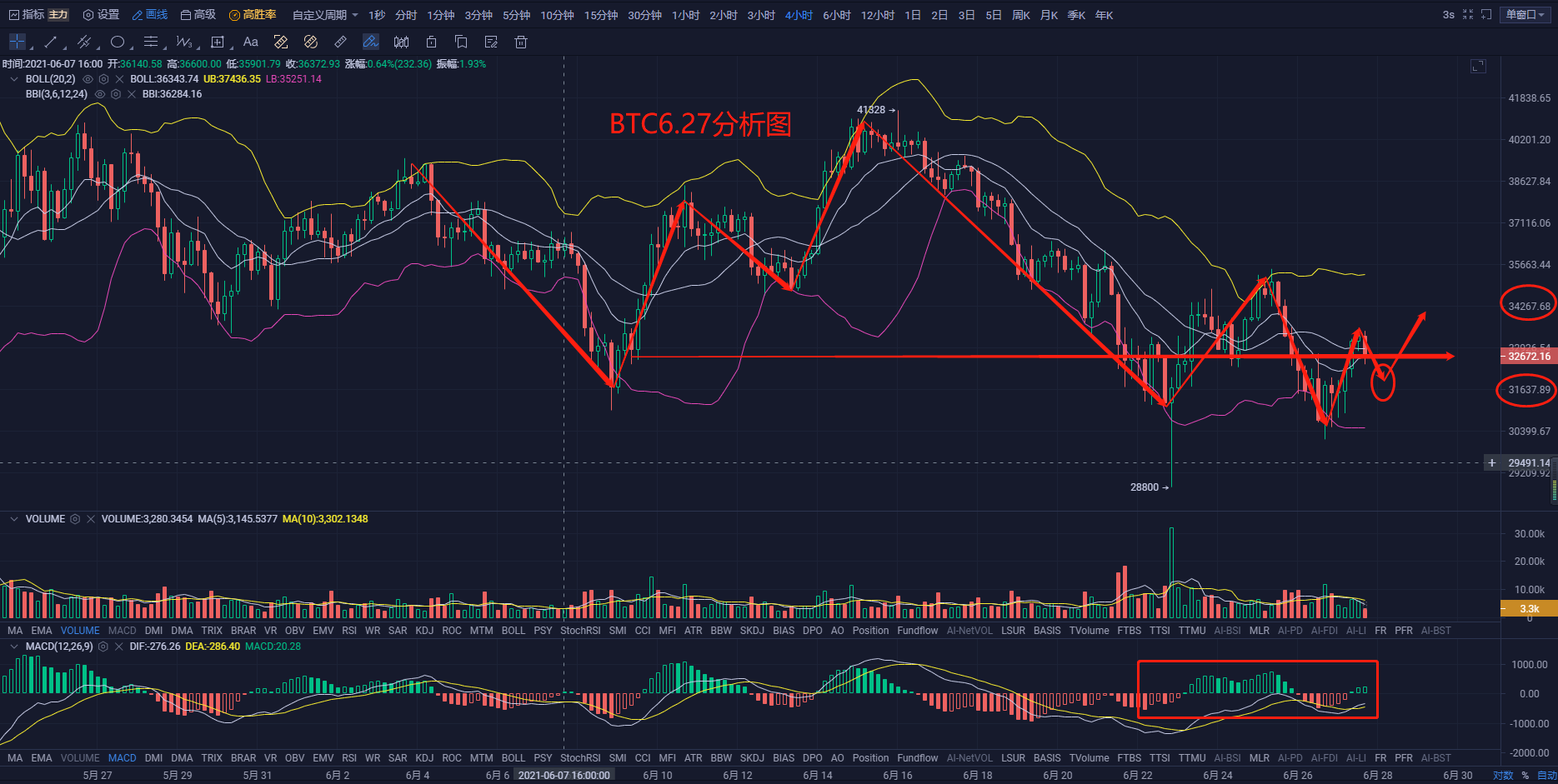Select KDJ in the upper indicator row
This screenshot has width=1558, height=784.
424,631
